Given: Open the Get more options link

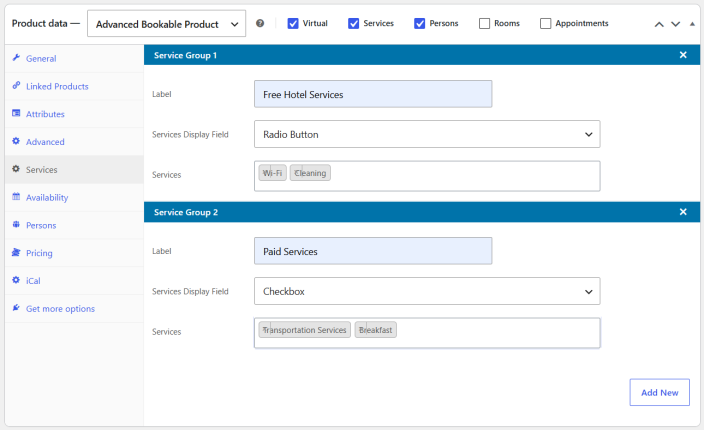Looking at the screenshot, I should pos(74,309).
